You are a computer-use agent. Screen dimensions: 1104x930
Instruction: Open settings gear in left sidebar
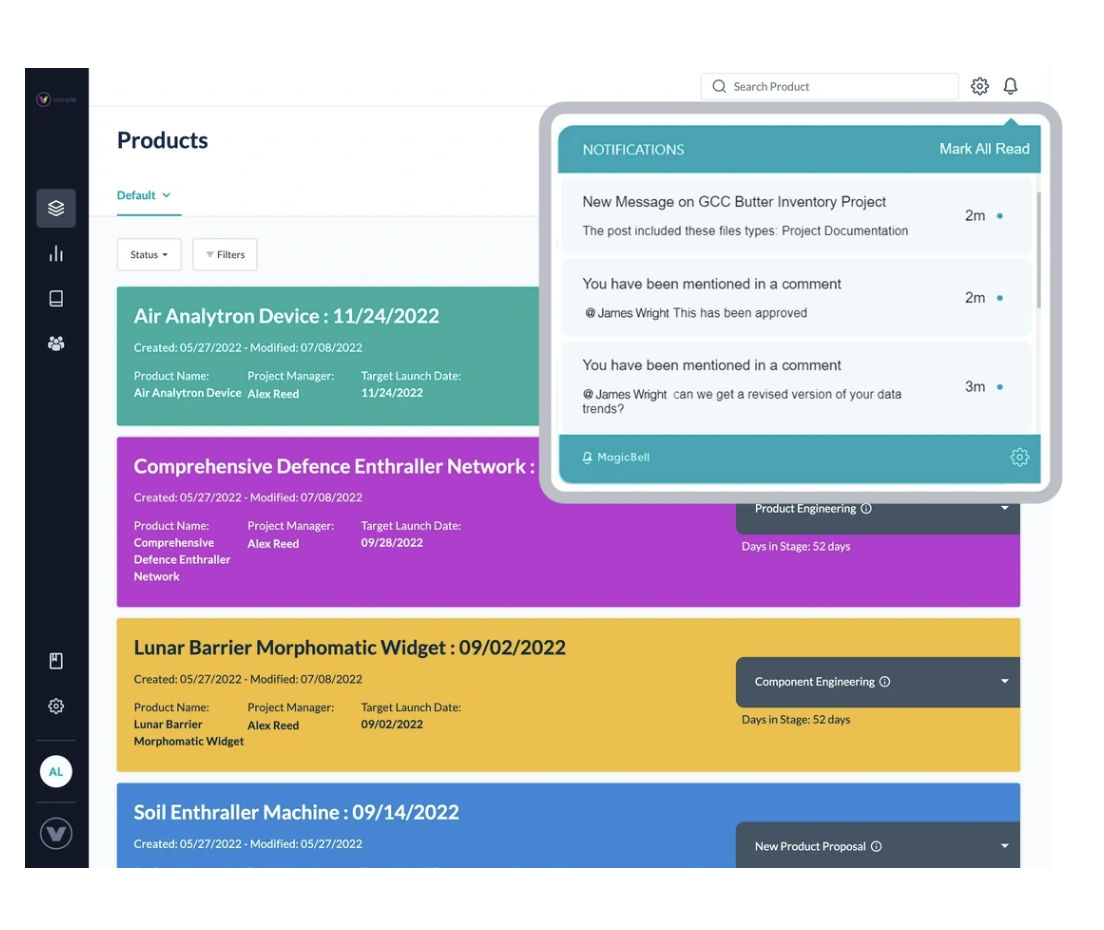56,706
